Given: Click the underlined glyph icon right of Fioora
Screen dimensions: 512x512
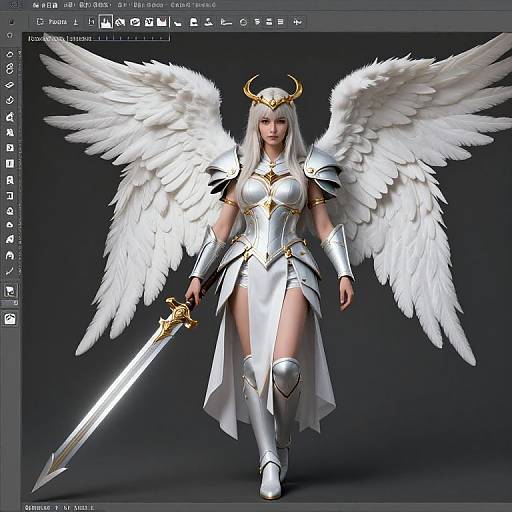Looking at the screenshot, I should pyautogui.click(x=76, y=22).
